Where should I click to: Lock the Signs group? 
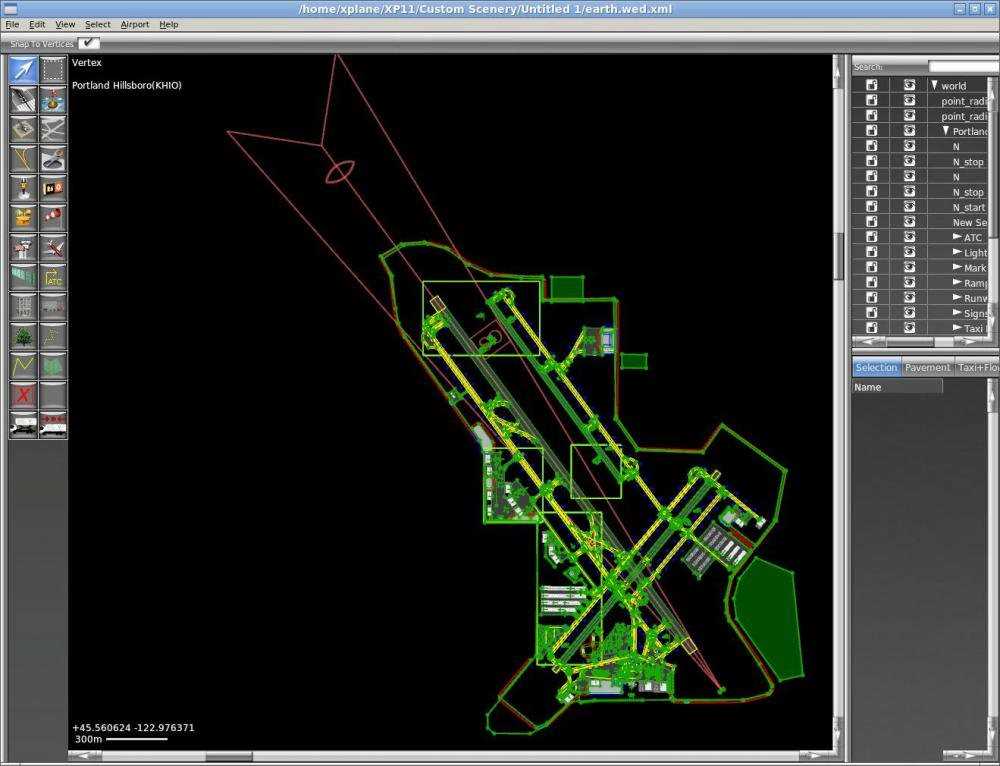[872, 313]
